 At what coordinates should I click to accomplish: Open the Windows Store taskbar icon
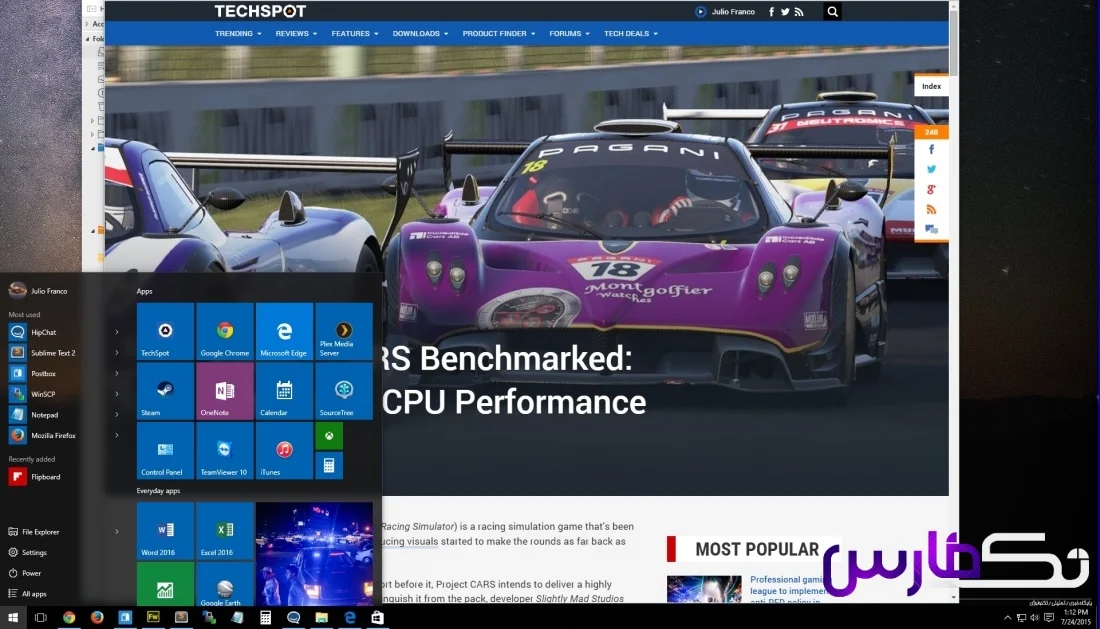[x=377, y=617]
